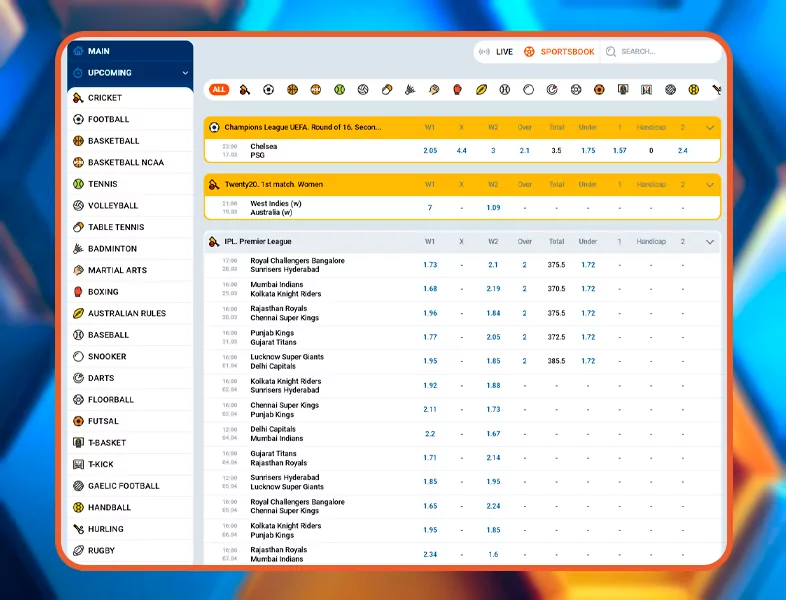786x600 pixels.
Task: Collapse the Twenty20 Women match section
Action: point(710,184)
